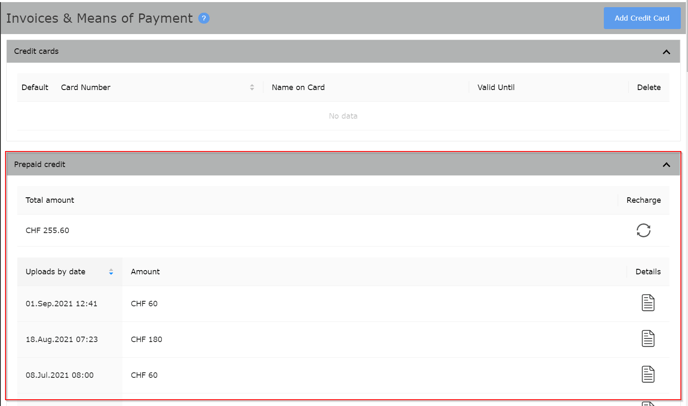Open details document for 01.Sep.2021 upload
The width and height of the screenshot is (688, 406).
[648, 303]
